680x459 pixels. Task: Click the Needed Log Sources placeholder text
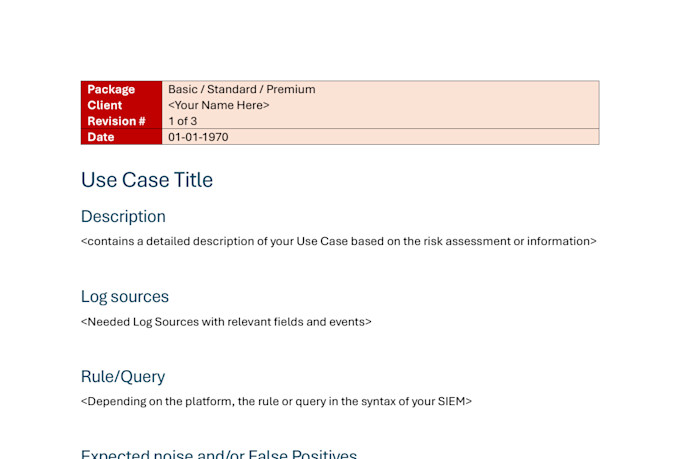226,322
